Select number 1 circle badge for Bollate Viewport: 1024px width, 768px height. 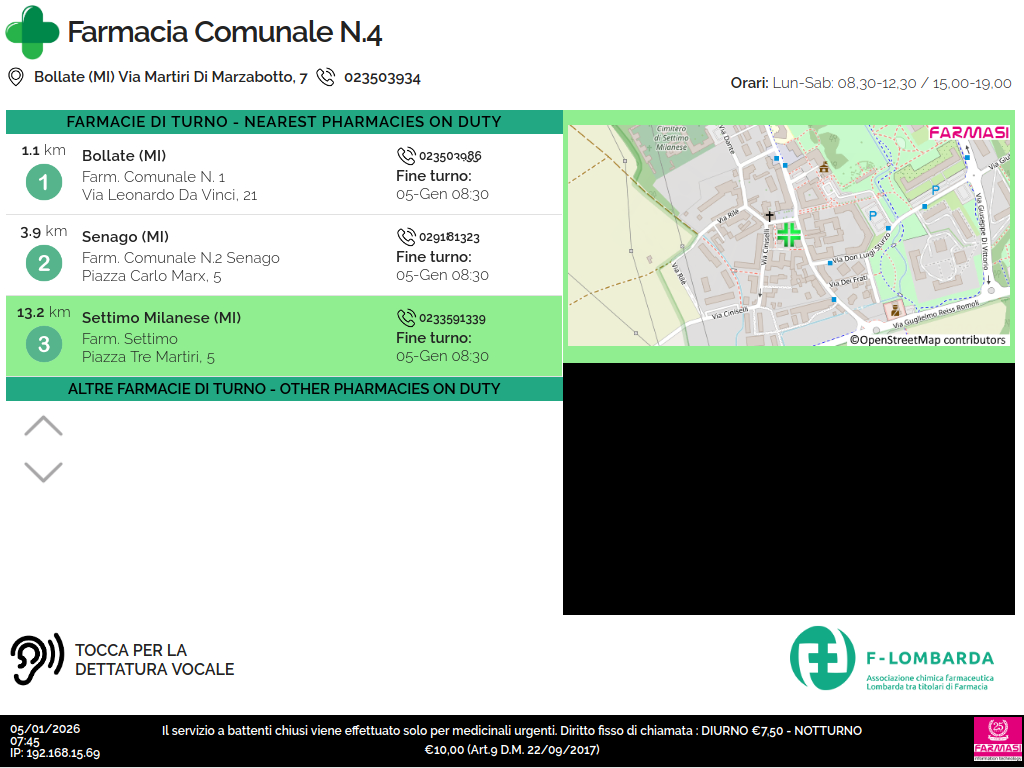pyautogui.click(x=43, y=183)
